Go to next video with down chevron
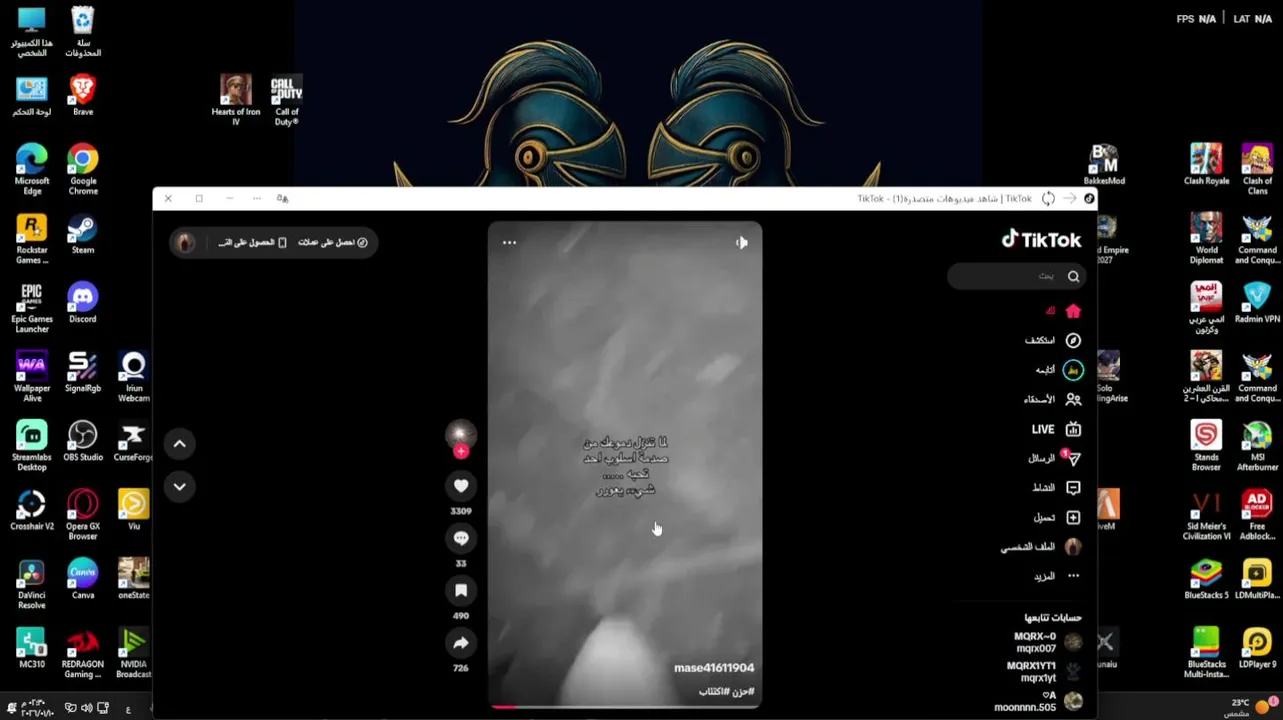 180,487
